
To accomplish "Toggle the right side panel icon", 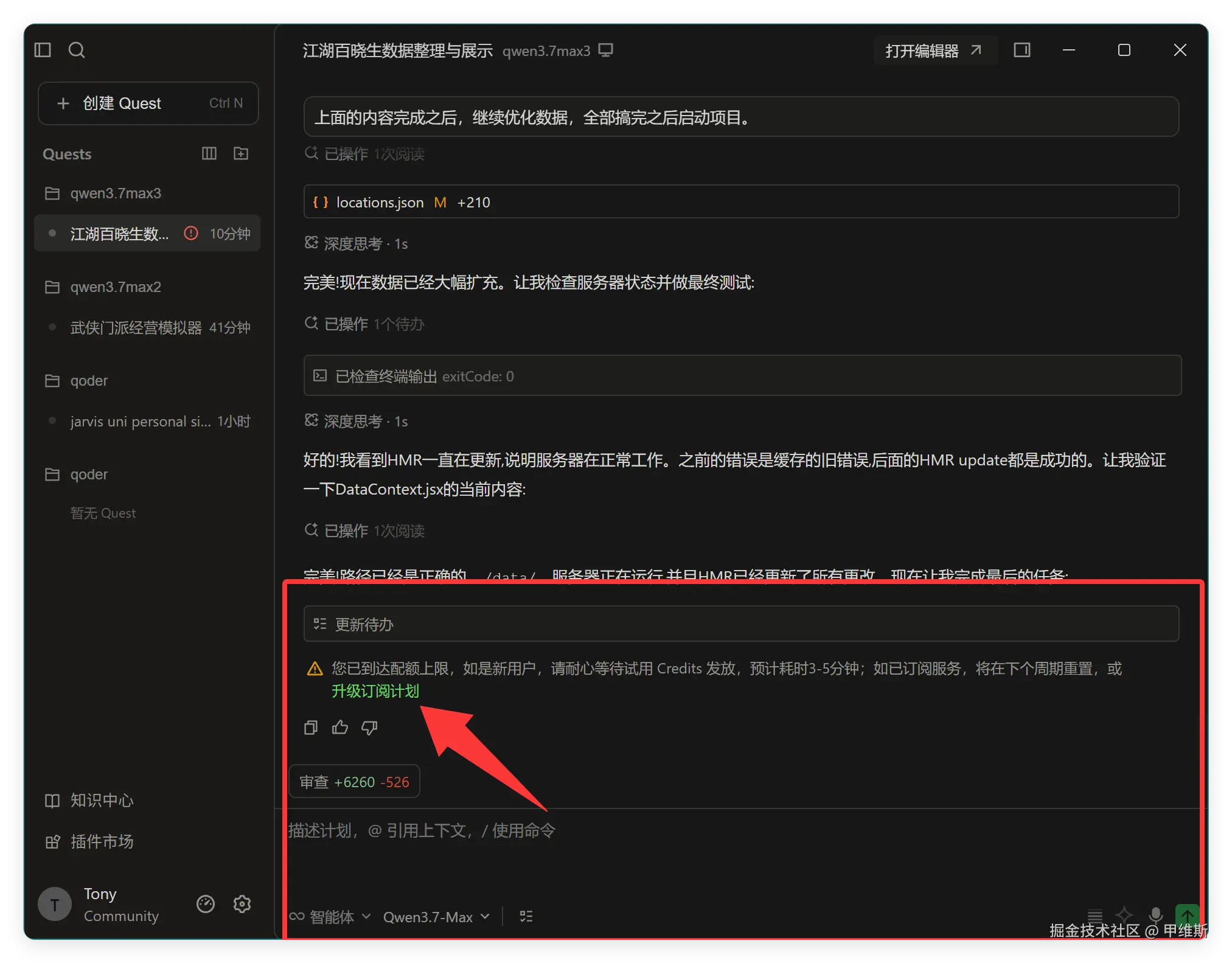I will [x=1022, y=50].
